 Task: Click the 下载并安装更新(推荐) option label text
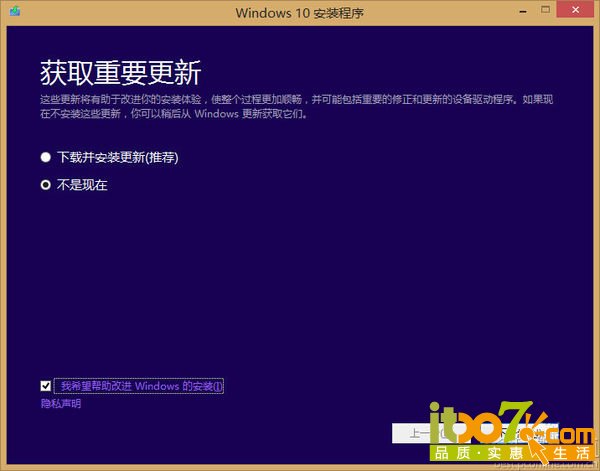[x=117, y=157]
